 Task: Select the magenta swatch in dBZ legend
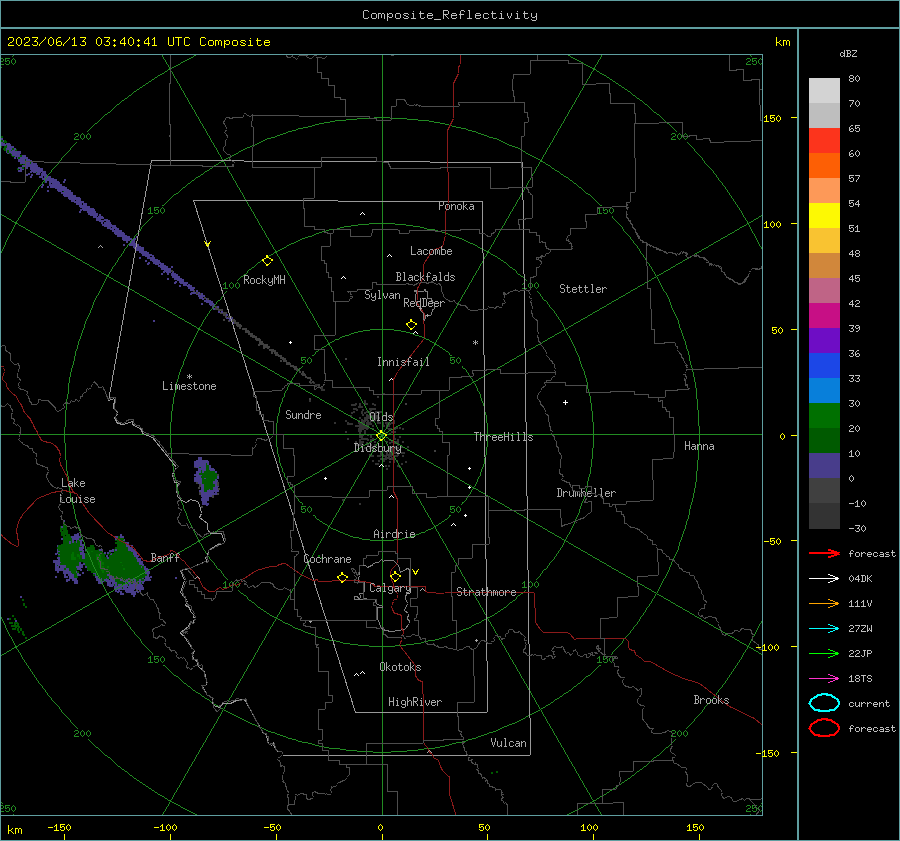coord(824,316)
